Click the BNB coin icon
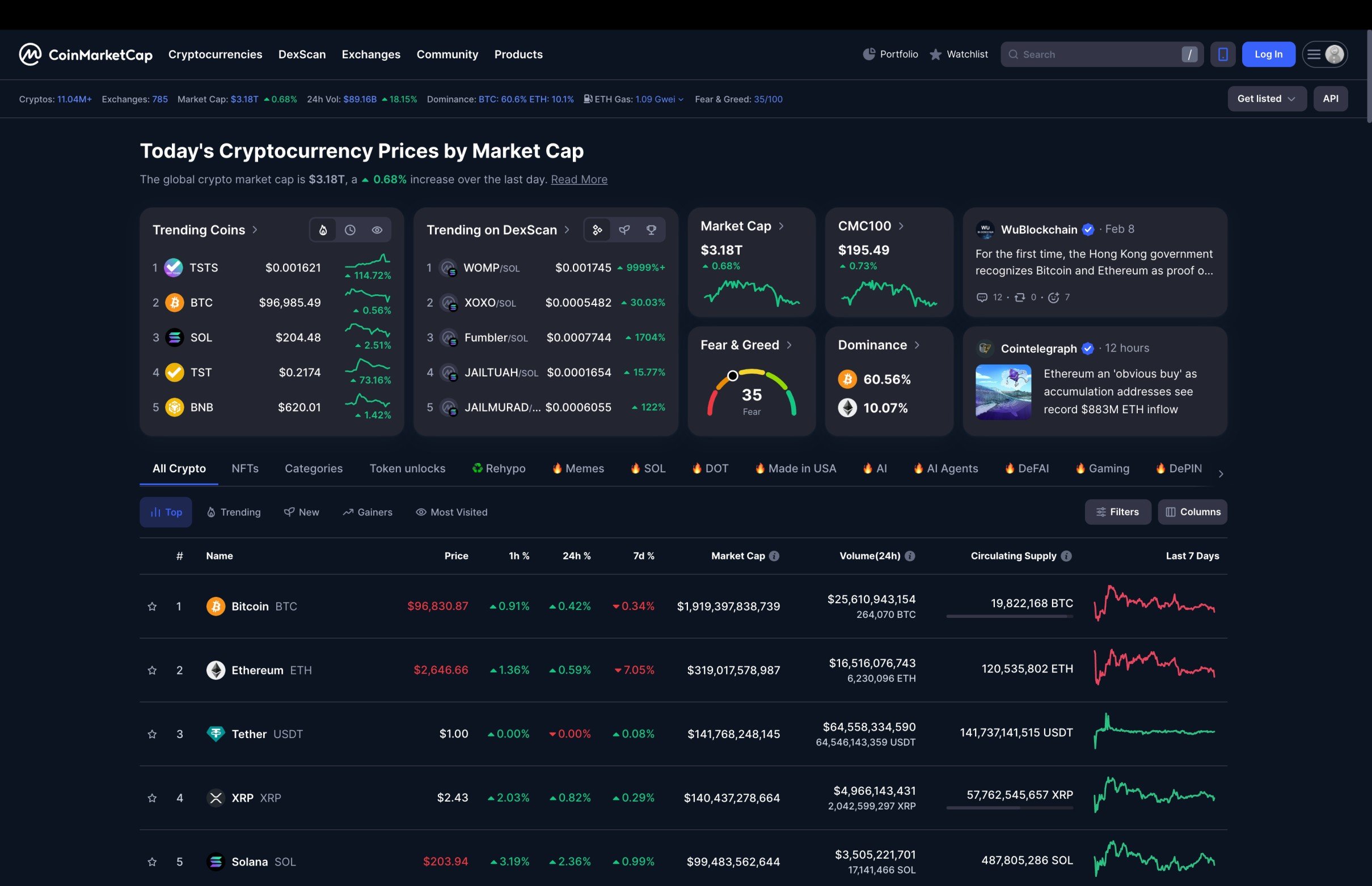The image size is (1372, 886). pyautogui.click(x=174, y=408)
